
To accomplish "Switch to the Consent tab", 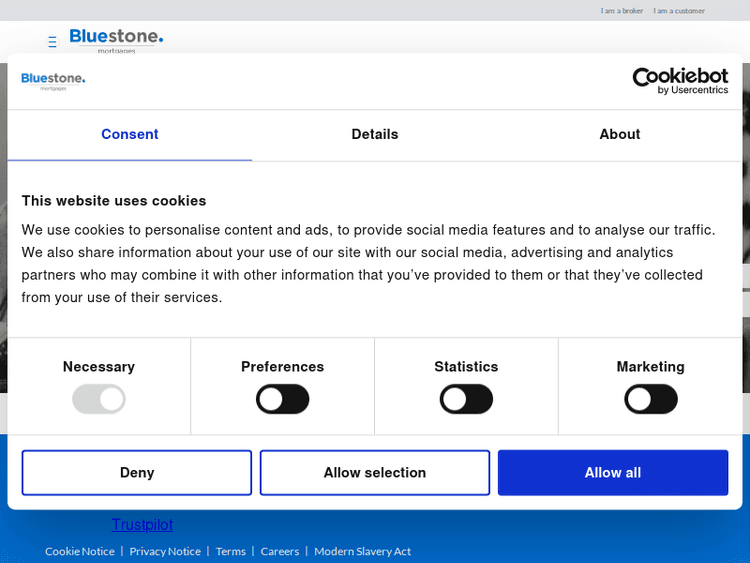I will click(130, 134).
